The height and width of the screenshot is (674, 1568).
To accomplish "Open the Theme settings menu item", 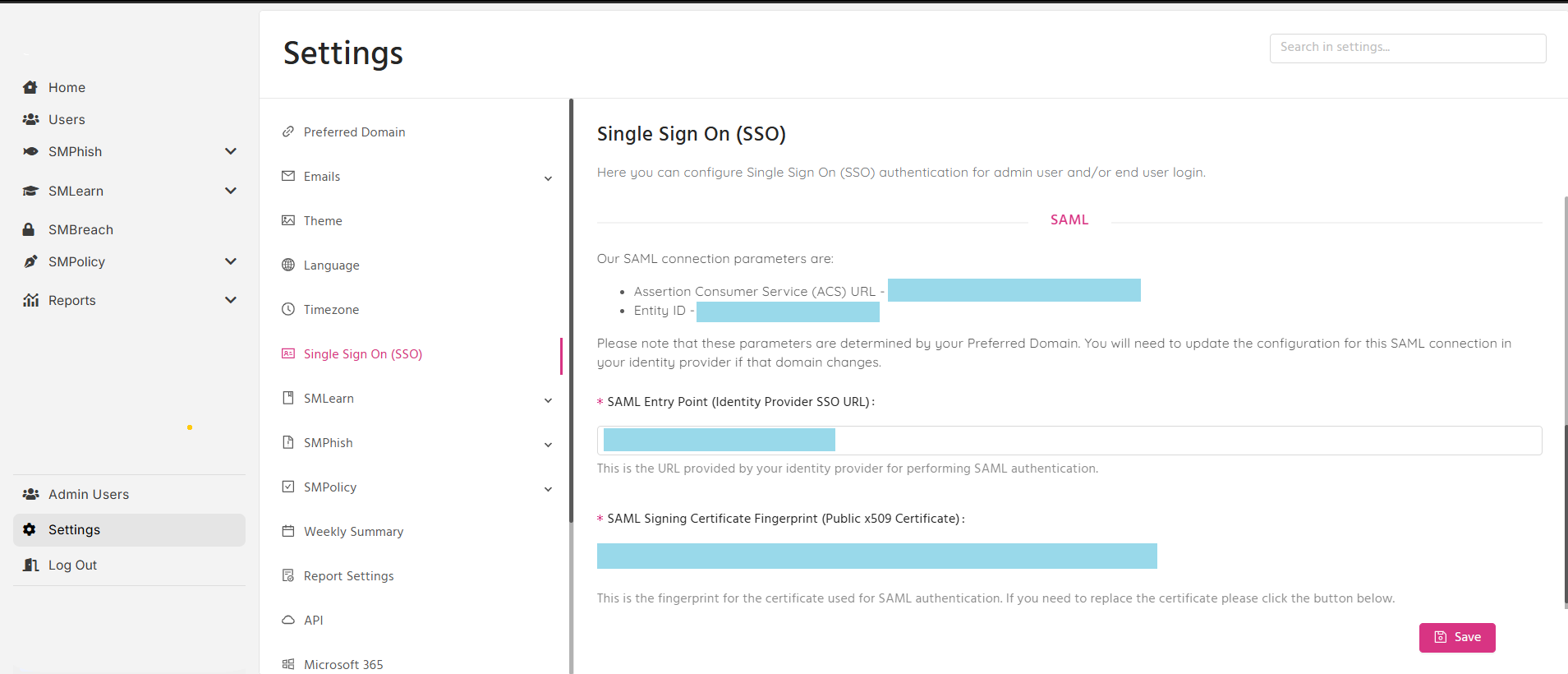I will (323, 220).
